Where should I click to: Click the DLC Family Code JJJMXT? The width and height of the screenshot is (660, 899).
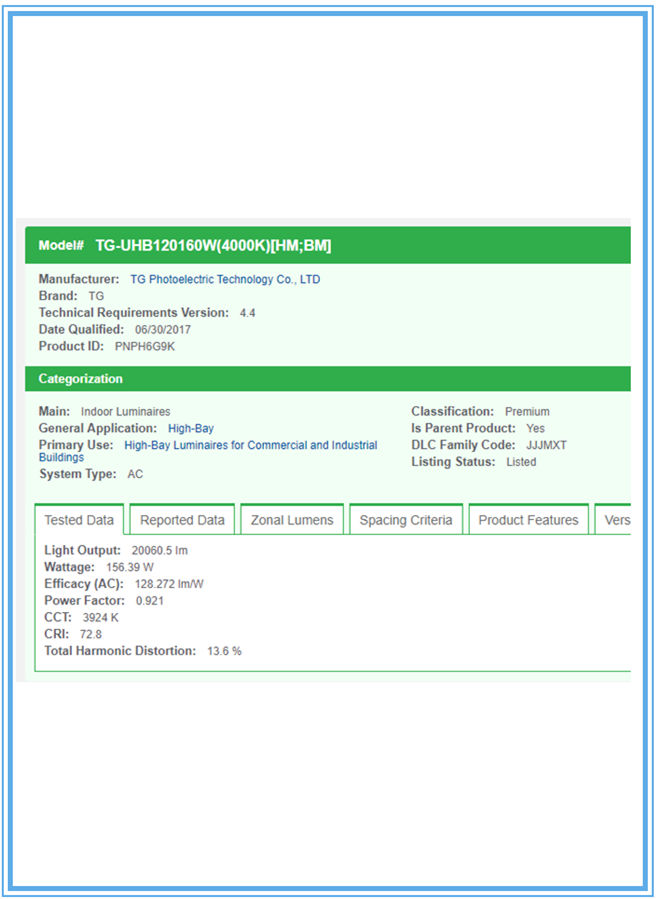click(546, 445)
